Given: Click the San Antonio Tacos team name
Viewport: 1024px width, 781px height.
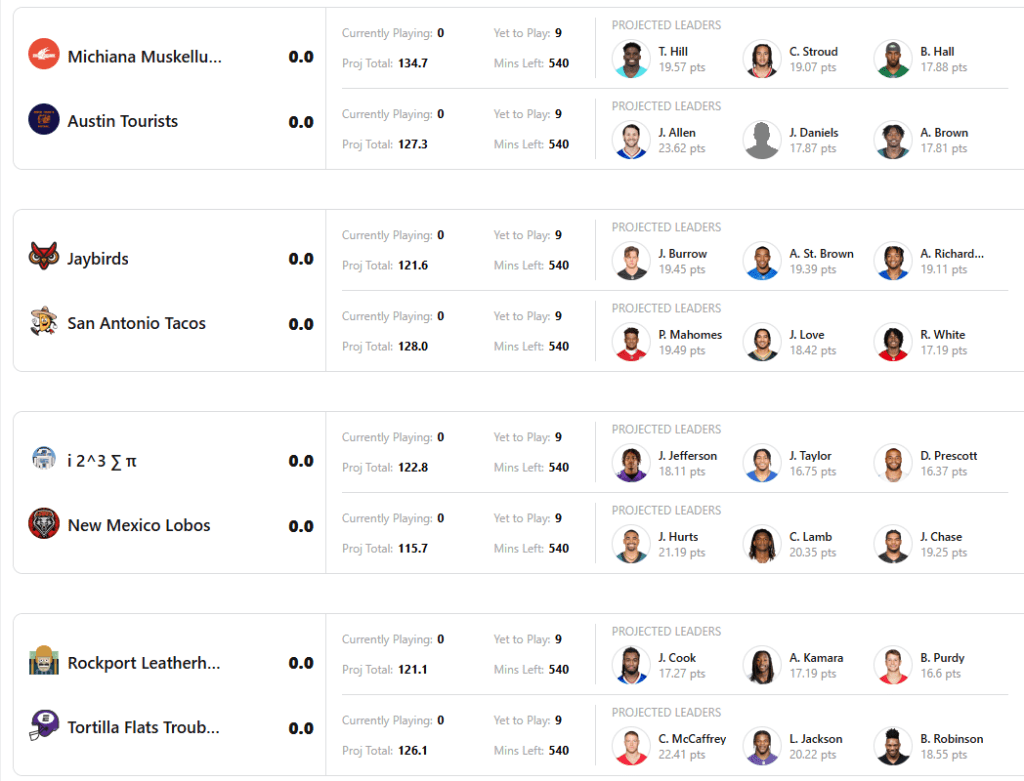Looking at the screenshot, I should point(136,323).
